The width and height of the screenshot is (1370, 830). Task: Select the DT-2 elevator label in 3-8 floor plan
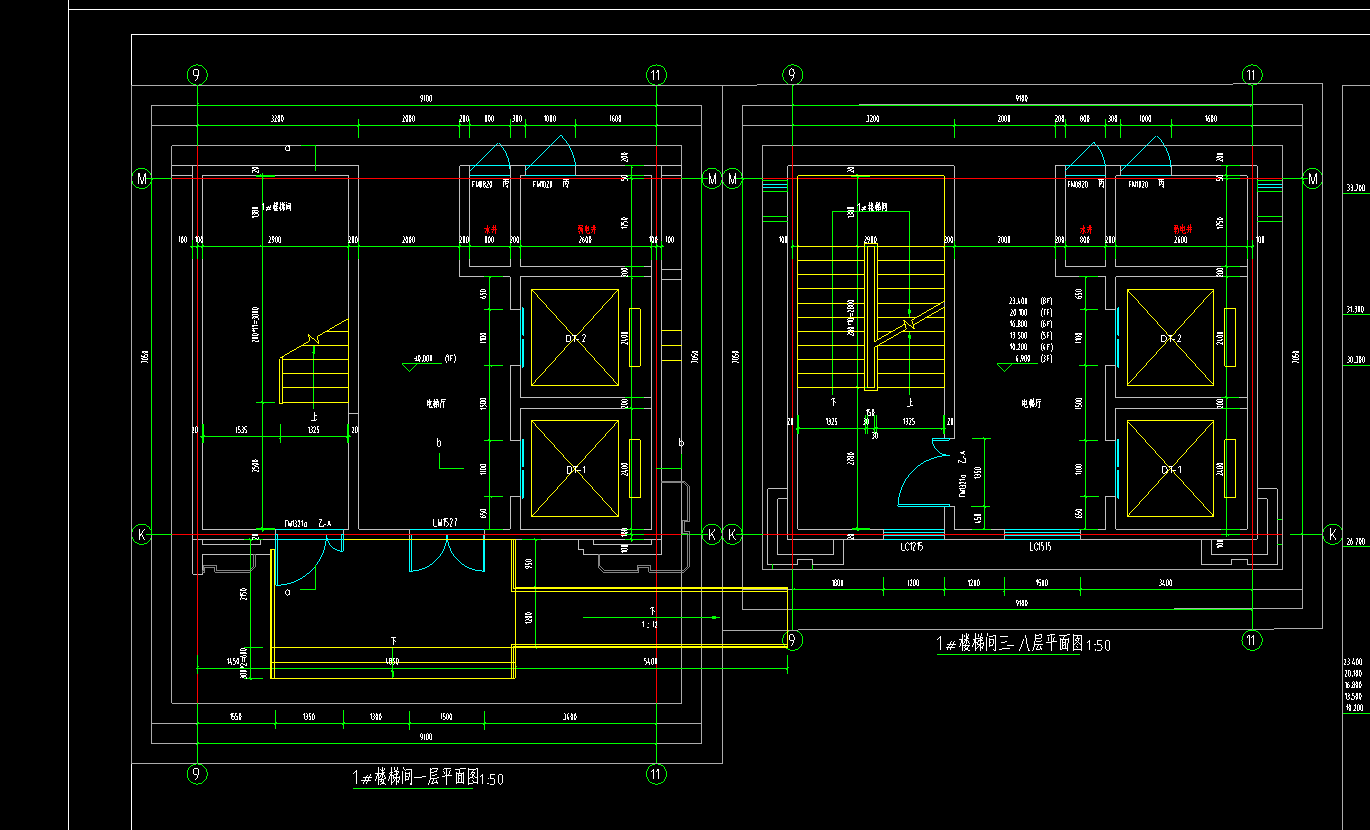tap(1171, 339)
